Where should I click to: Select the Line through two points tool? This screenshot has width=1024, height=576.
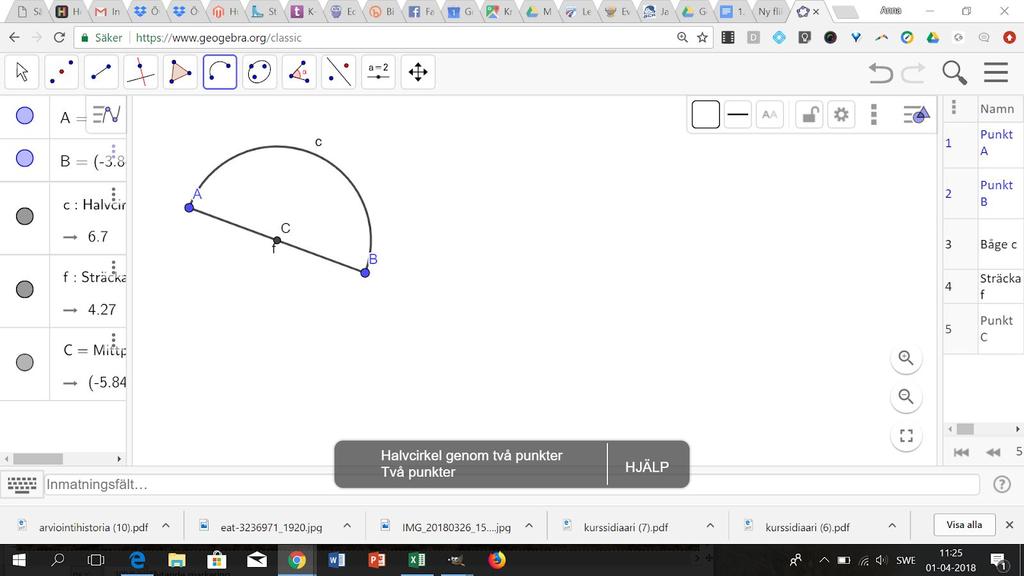(x=101, y=72)
